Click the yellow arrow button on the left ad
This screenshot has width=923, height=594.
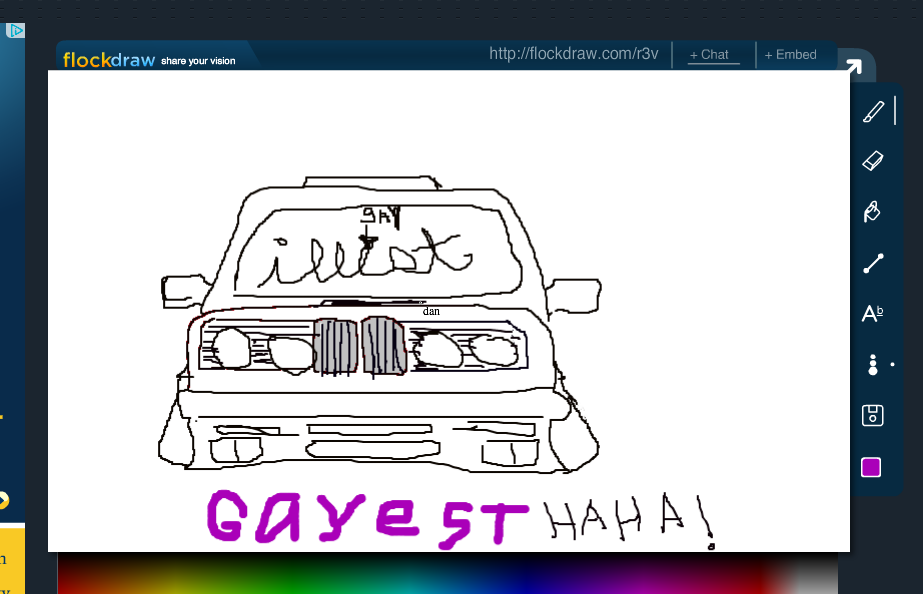(3, 501)
